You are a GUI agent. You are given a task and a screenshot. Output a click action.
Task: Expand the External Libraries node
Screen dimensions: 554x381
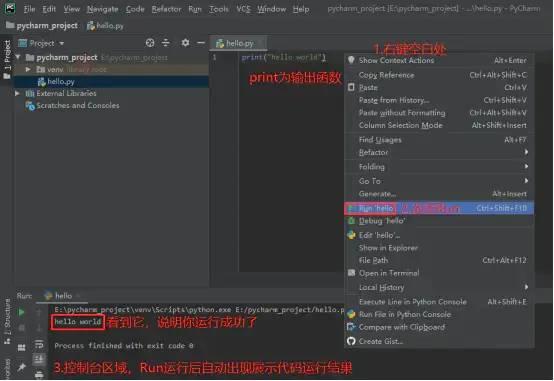tap(17, 93)
